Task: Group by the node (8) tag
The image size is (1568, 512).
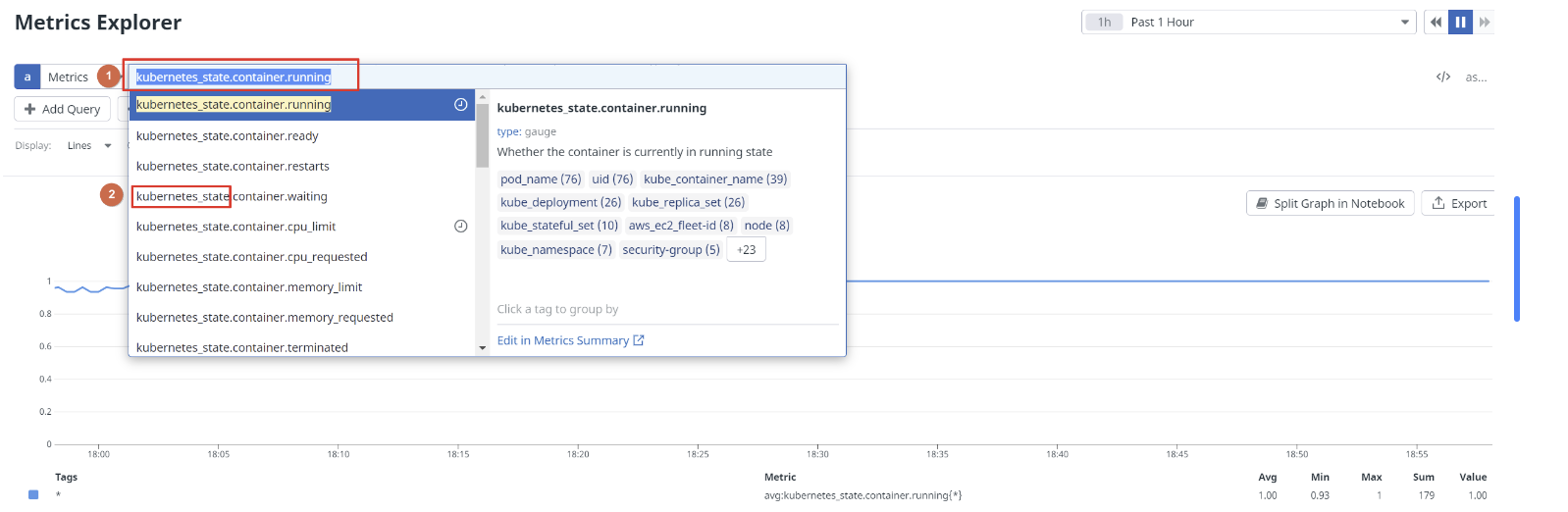Action: pos(766,226)
